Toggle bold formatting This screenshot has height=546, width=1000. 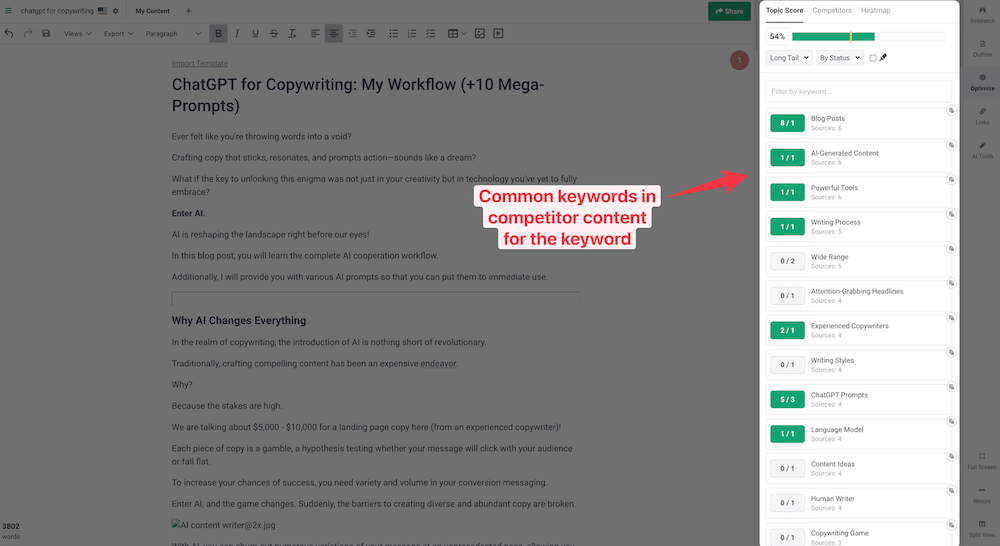tap(219, 33)
